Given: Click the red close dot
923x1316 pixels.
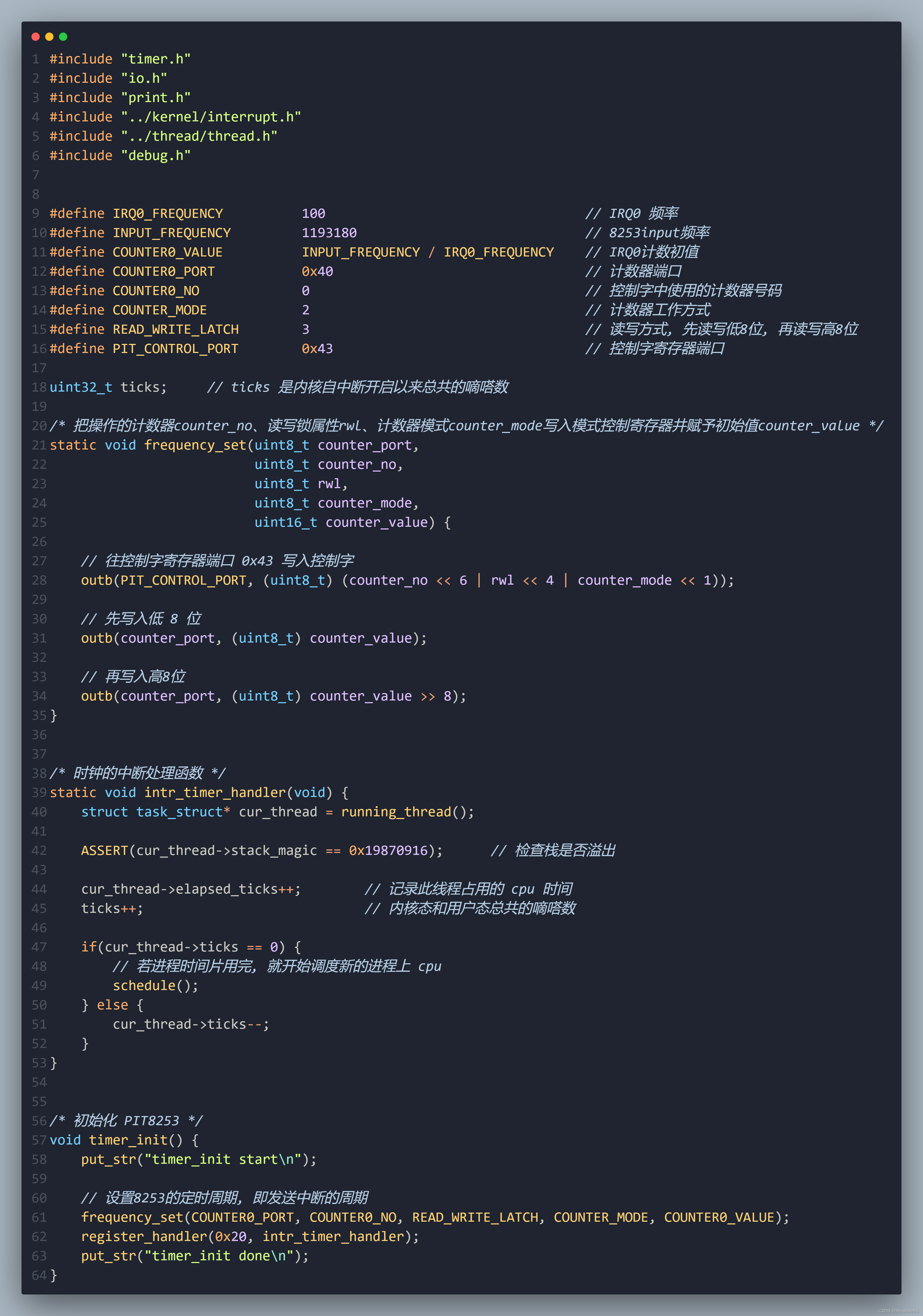Looking at the screenshot, I should (36, 37).
